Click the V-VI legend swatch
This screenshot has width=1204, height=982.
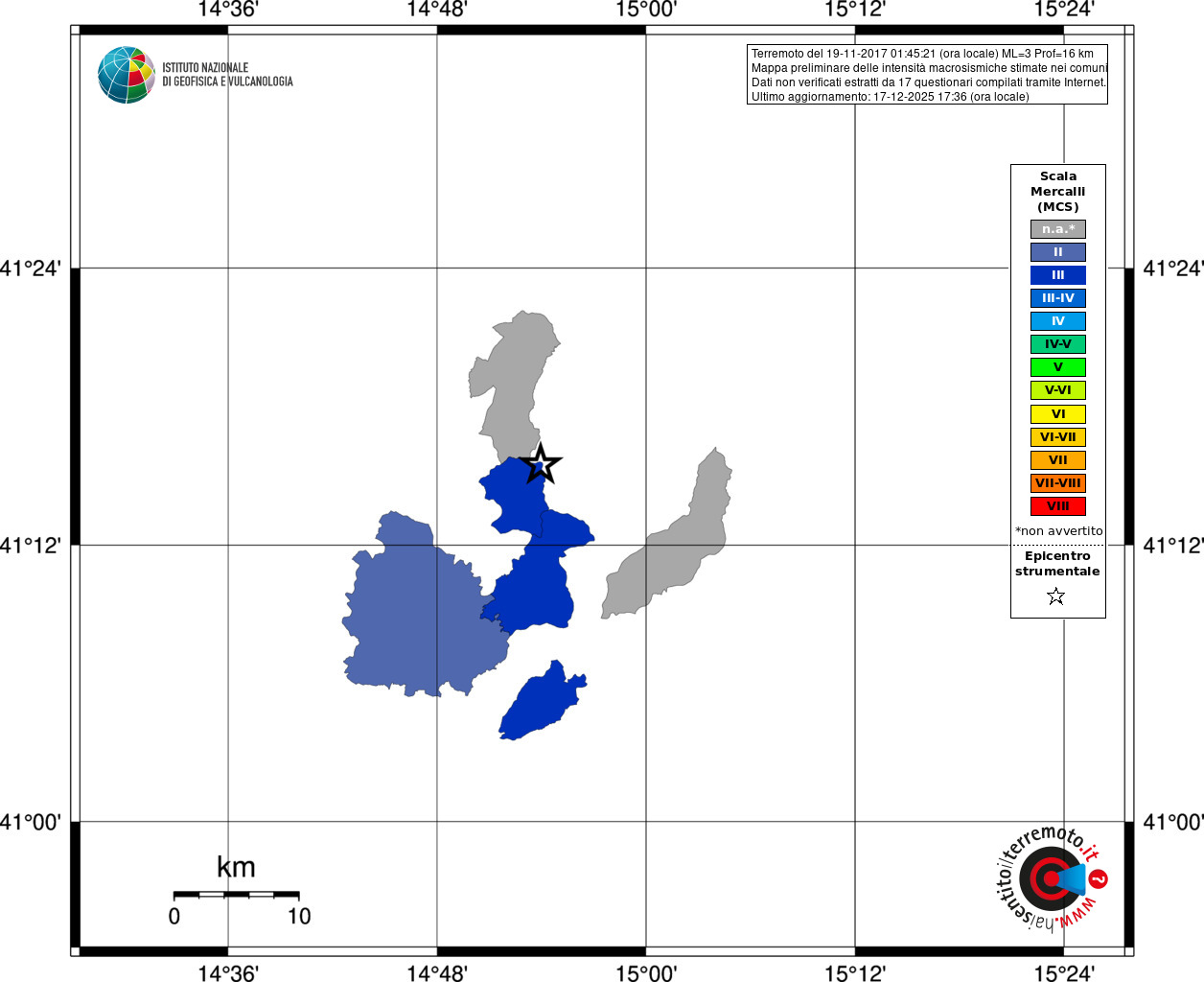coord(1058,390)
